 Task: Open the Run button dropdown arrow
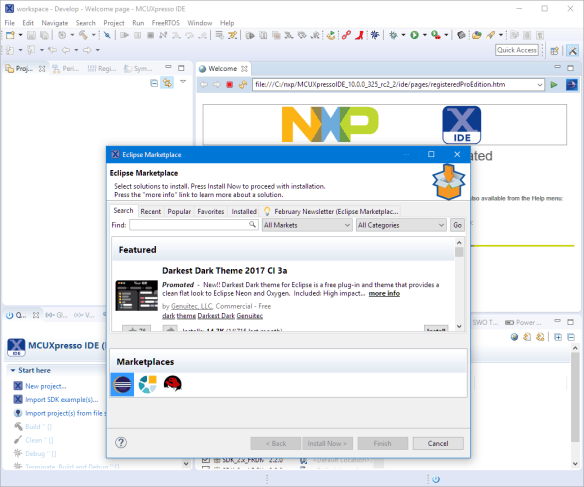pos(424,35)
